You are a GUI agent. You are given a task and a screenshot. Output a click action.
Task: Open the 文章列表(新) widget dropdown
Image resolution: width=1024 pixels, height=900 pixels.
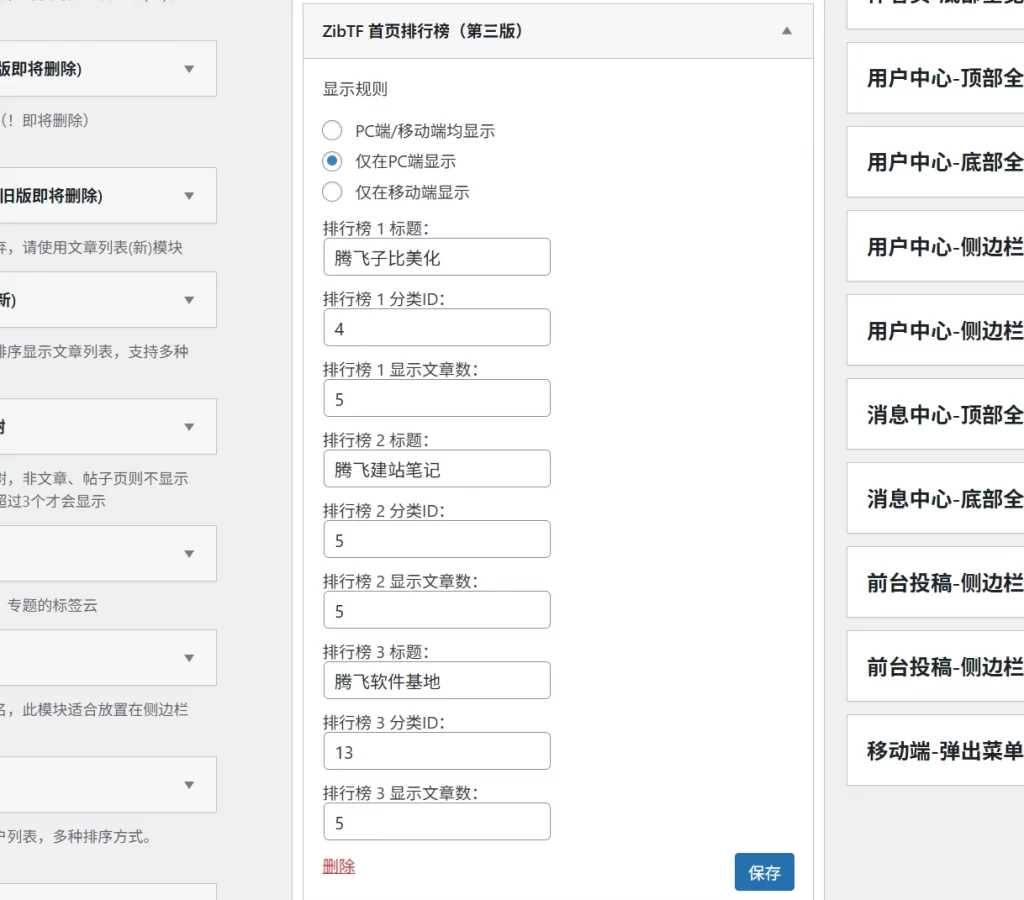coord(189,299)
